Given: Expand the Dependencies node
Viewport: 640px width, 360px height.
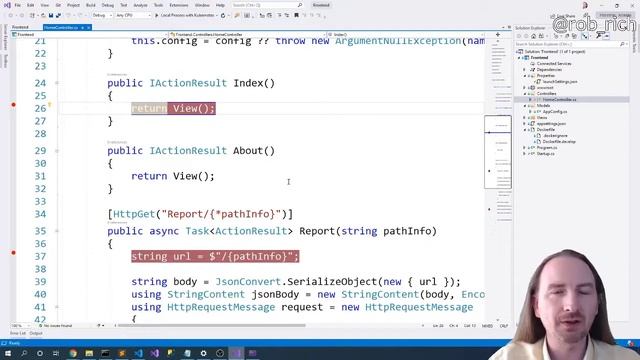Looking at the screenshot, I should pos(524,70).
